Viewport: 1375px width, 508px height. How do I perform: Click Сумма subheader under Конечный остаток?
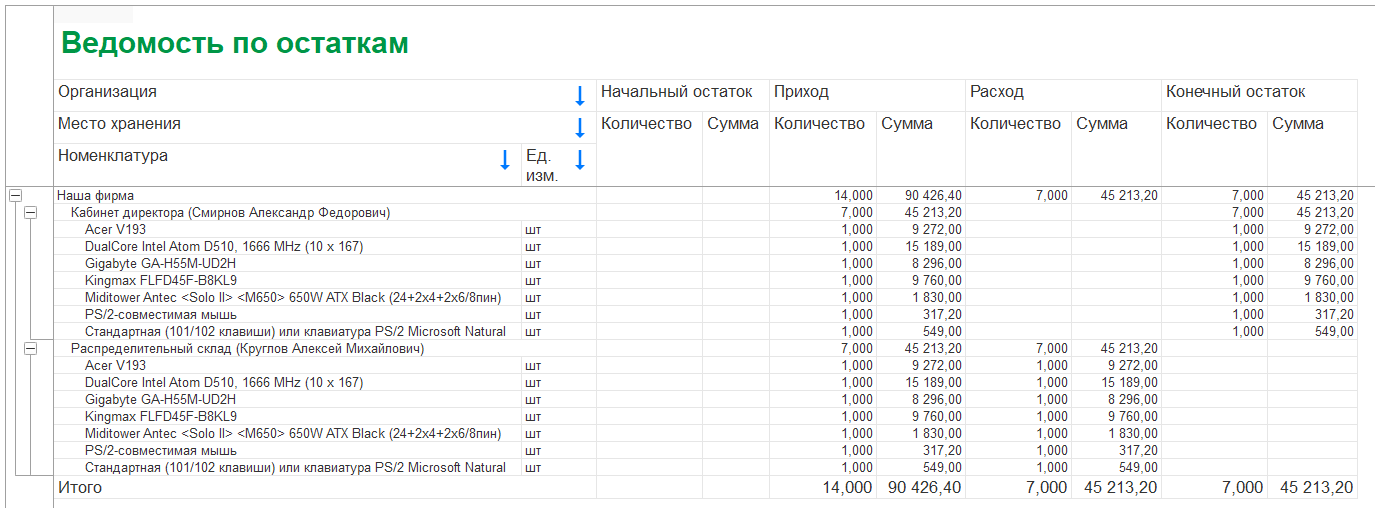(1312, 149)
